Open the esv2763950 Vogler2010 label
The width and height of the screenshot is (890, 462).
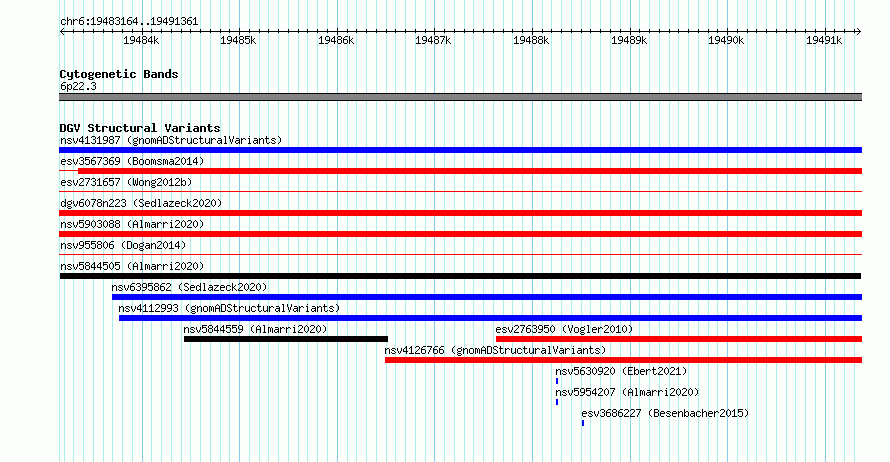[564, 329]
